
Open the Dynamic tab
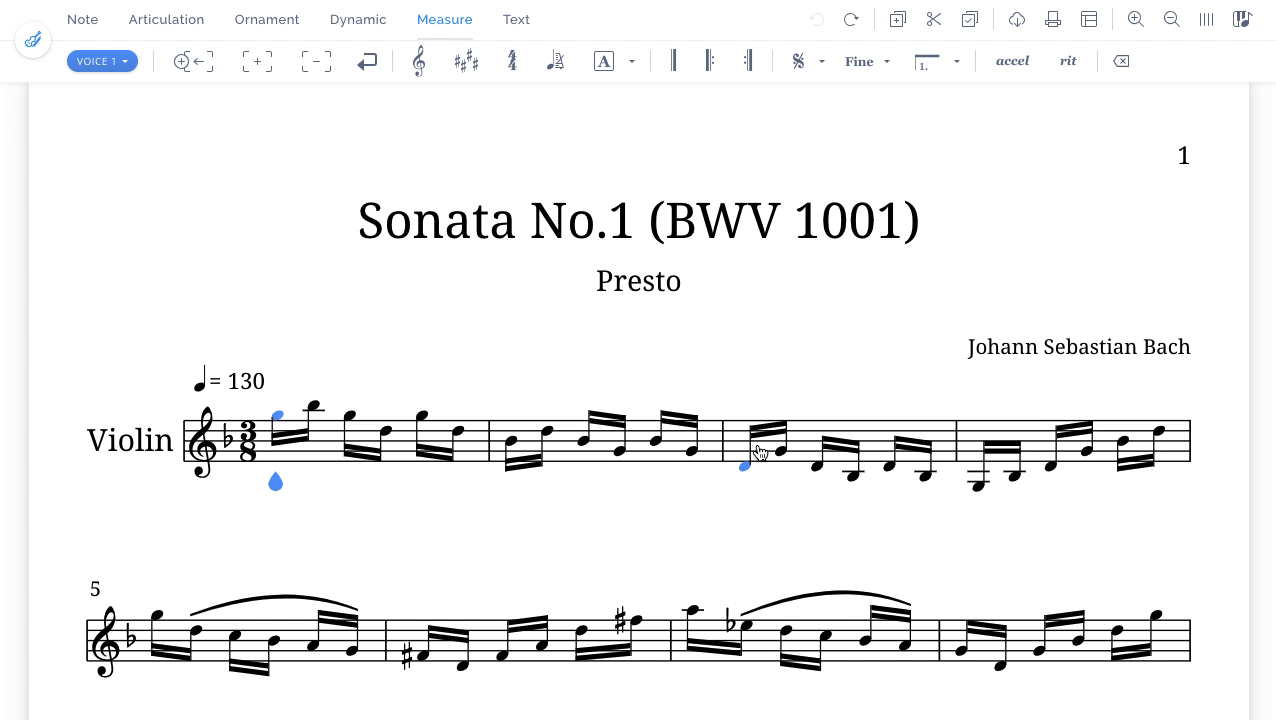pos(358,19)
